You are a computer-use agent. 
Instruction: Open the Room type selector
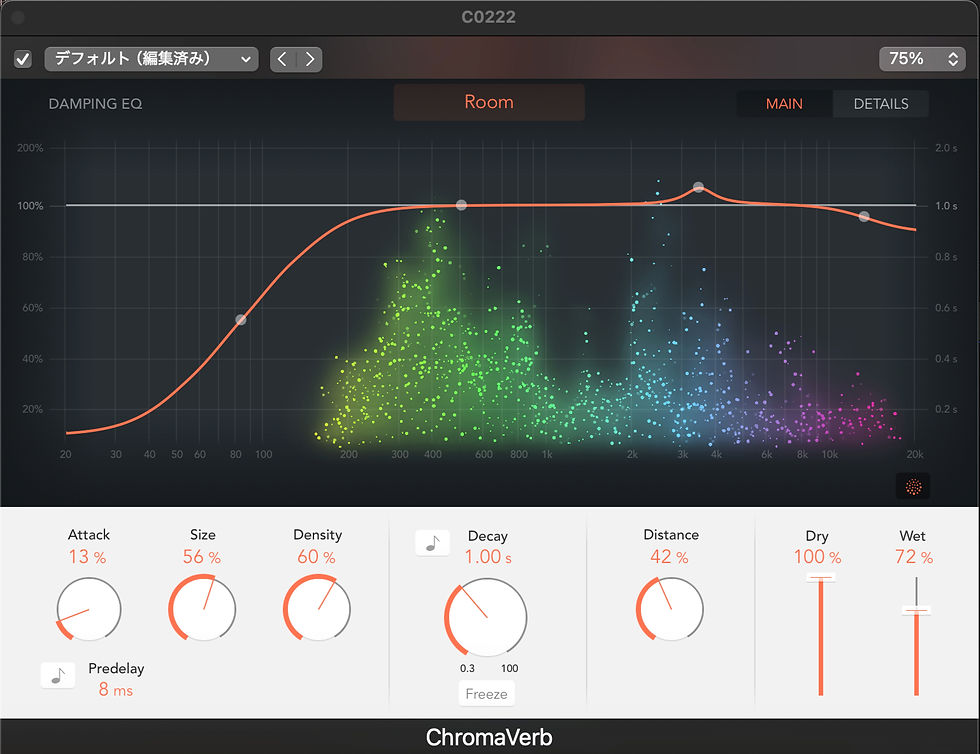pos(489,102)
